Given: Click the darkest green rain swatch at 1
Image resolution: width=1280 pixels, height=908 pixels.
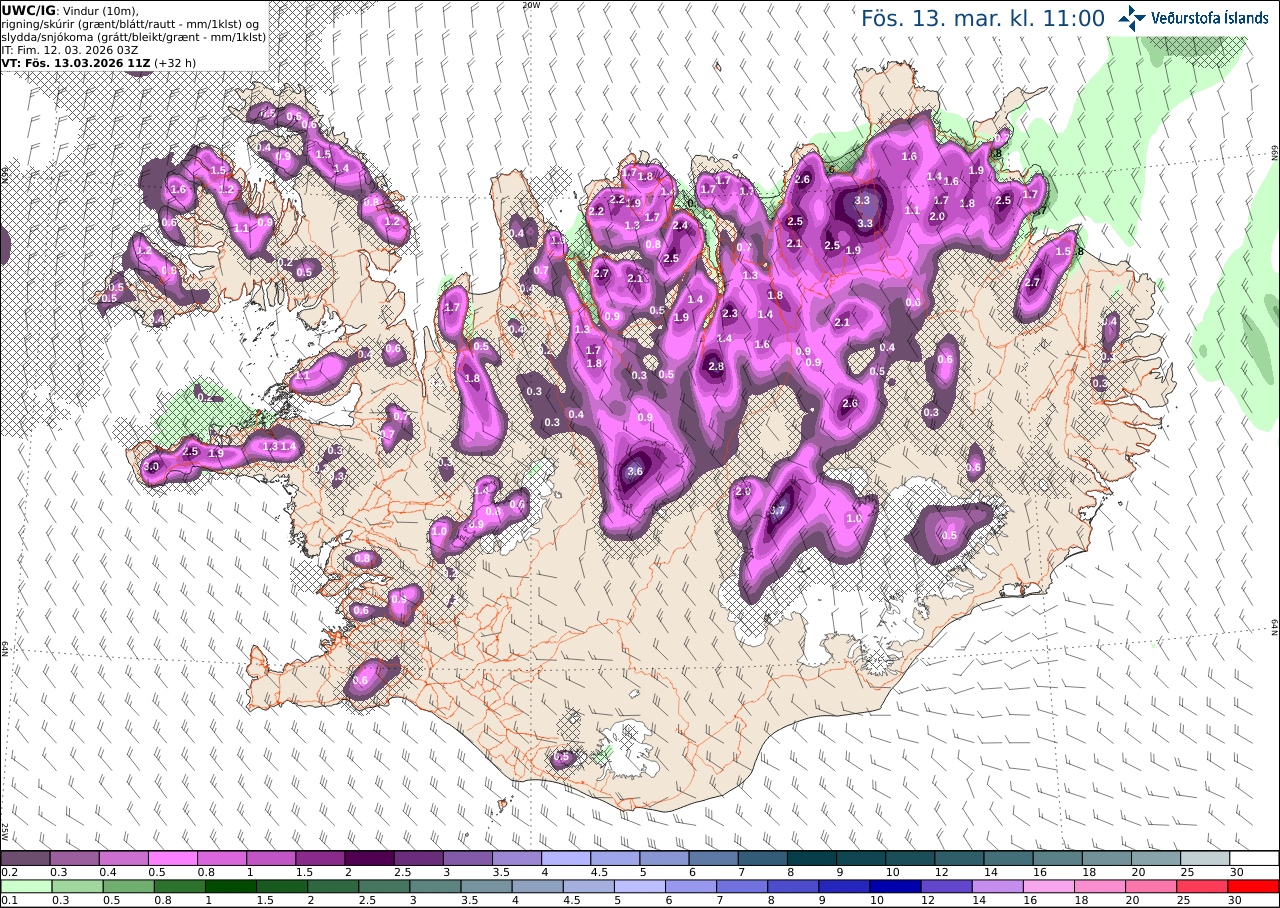Looking at the screenshot, I should [x=230, y=886].
